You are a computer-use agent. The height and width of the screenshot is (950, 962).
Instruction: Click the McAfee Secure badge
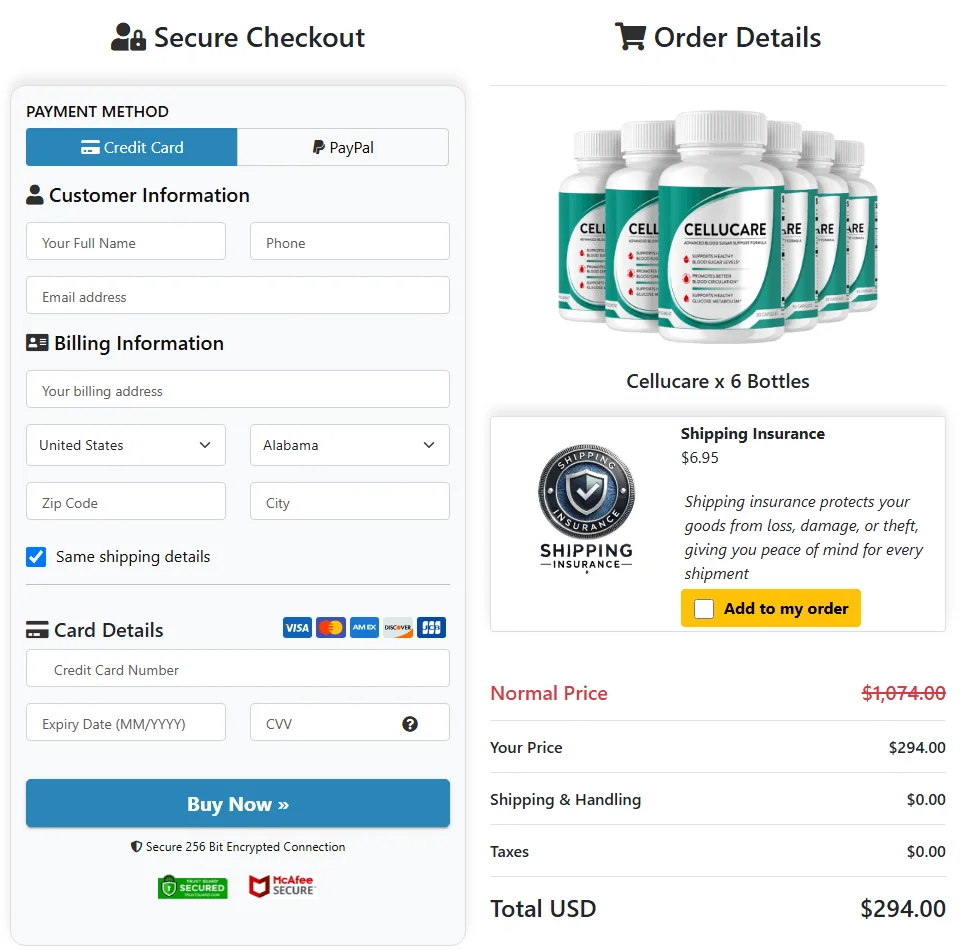tap(282, 886)
